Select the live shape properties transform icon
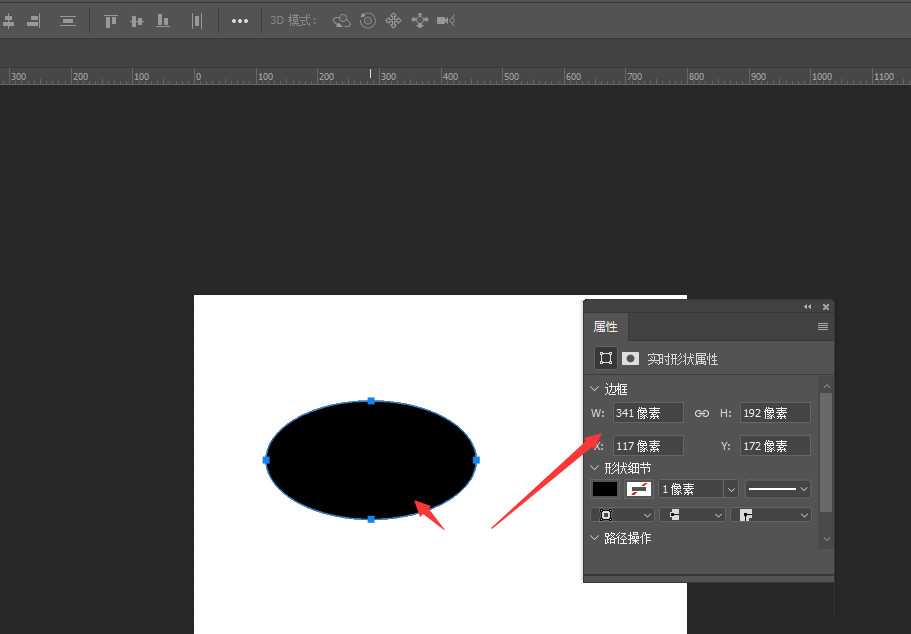The image size is (911, 634). (x=606, y=358)
